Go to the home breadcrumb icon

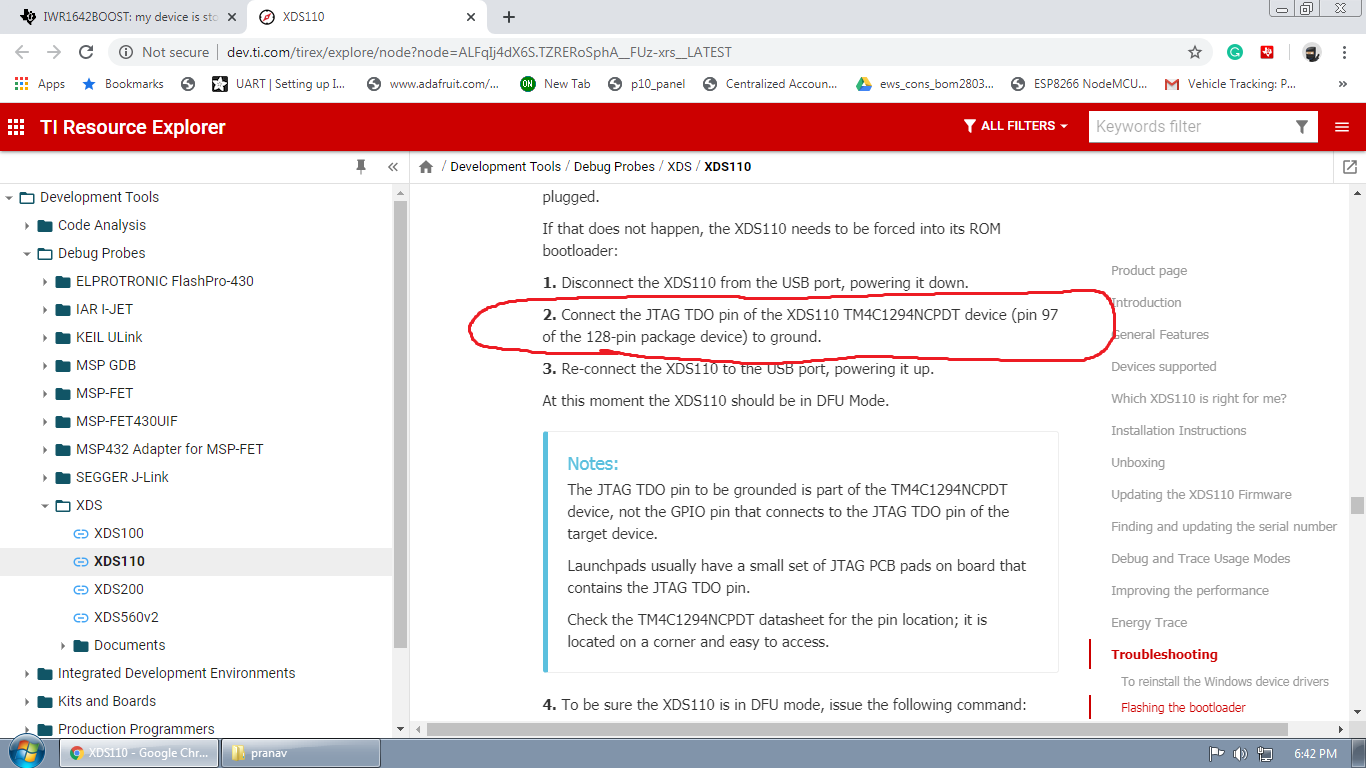[426, 167]
